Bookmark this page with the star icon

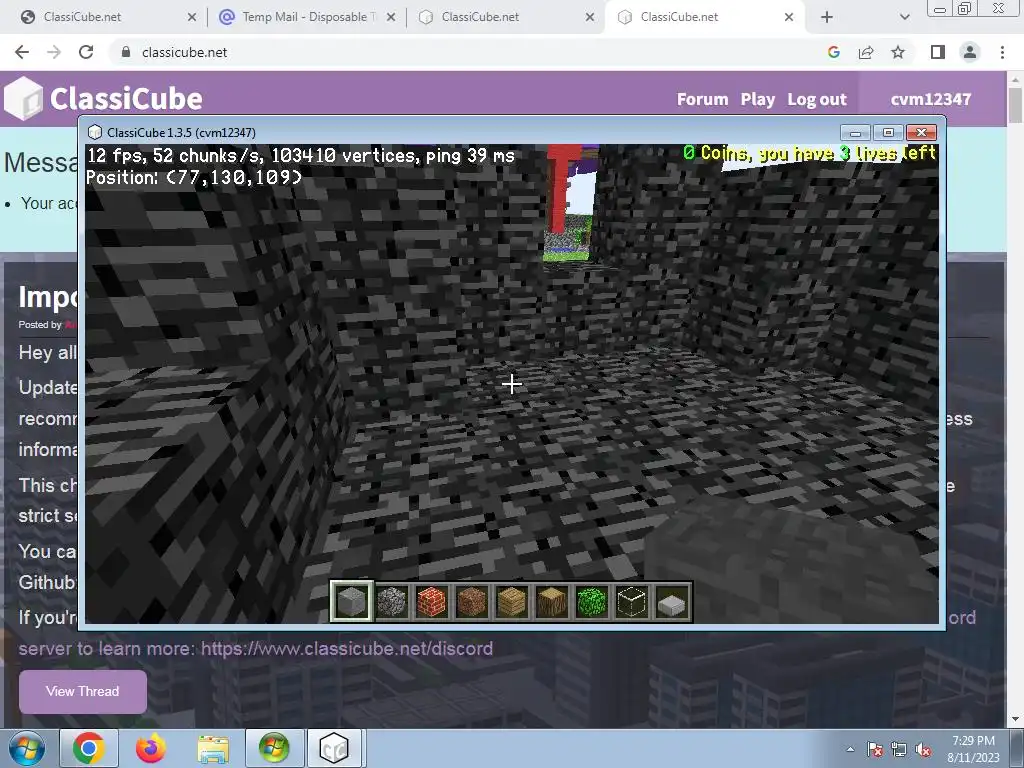(x=898, y=52)
